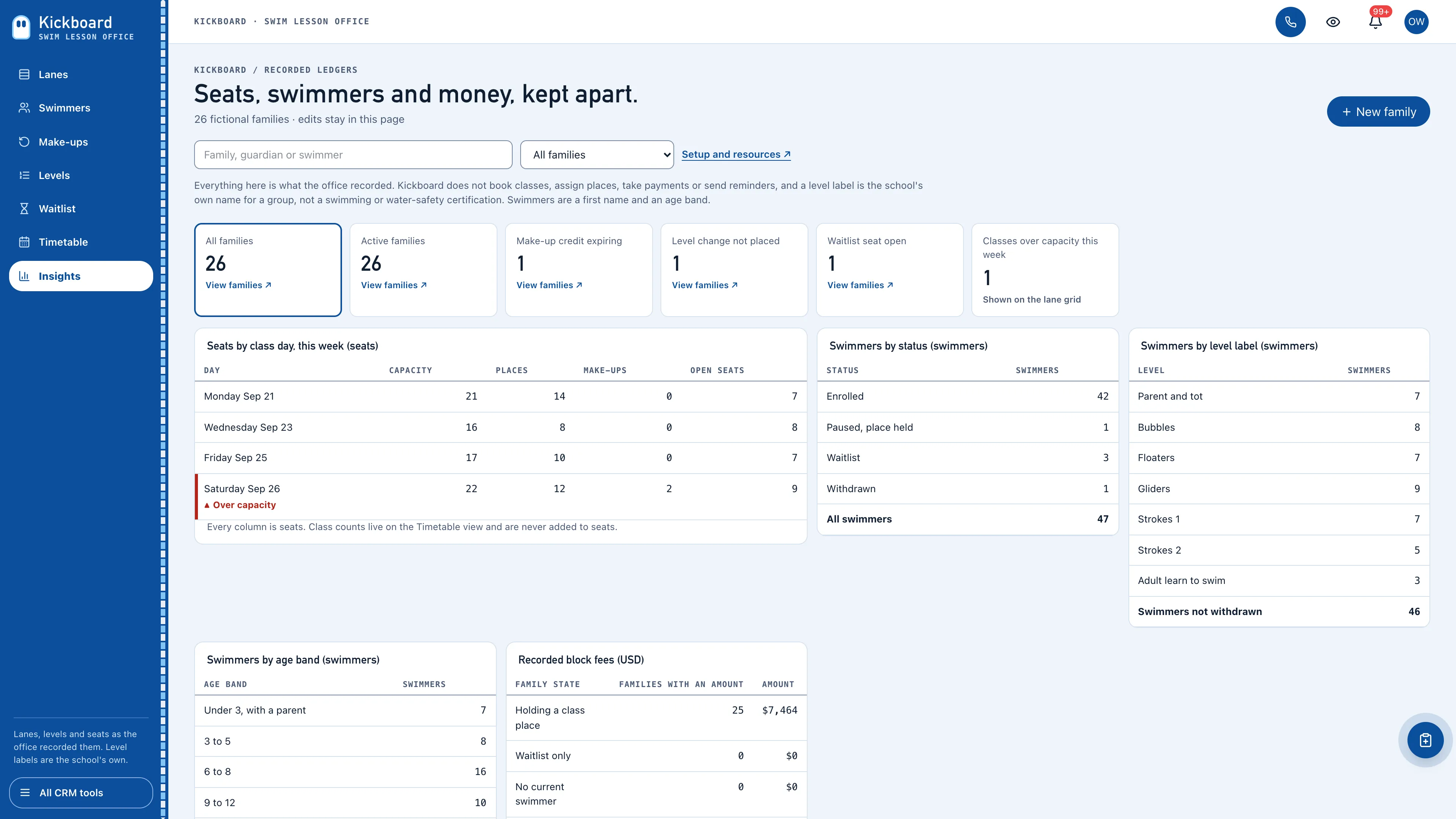Image resolution: width=1456 pixels, height=819 pixels.
Task: Click the Over capacity warning label
Action: [x=240, y=505]
